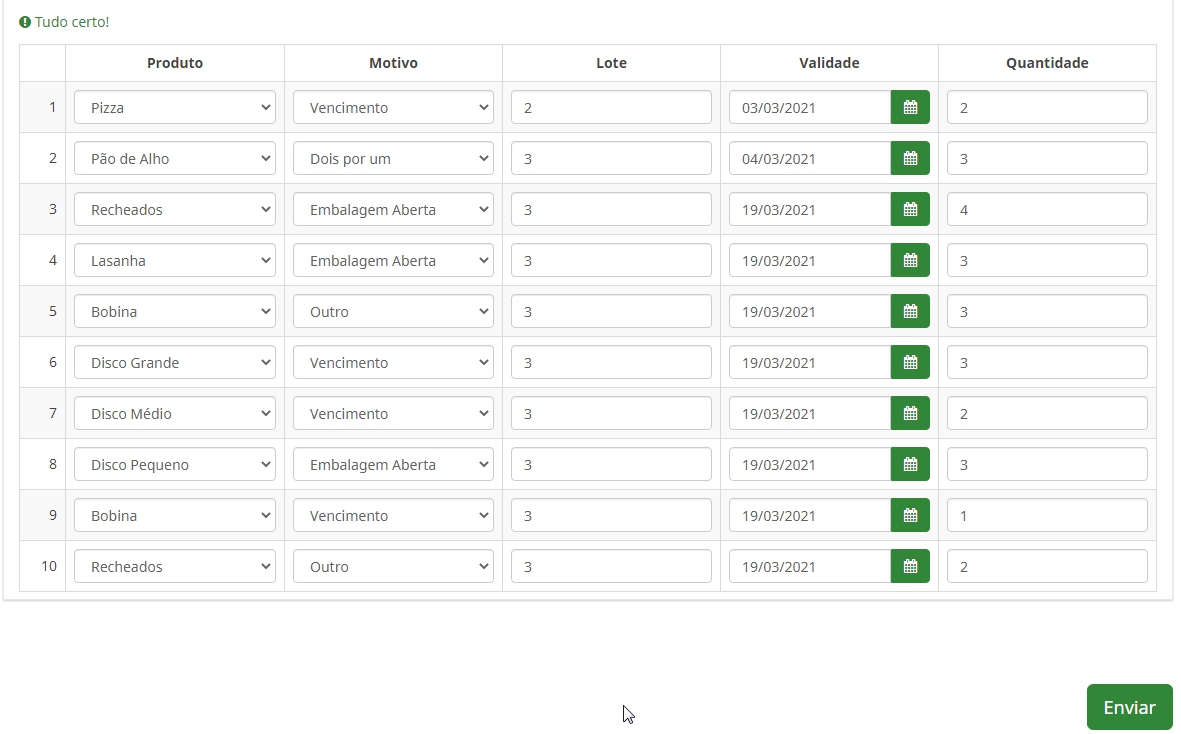
Task: Open the Embalagem Aberta motivo dropdown in row 4
Action: point(393,260)
